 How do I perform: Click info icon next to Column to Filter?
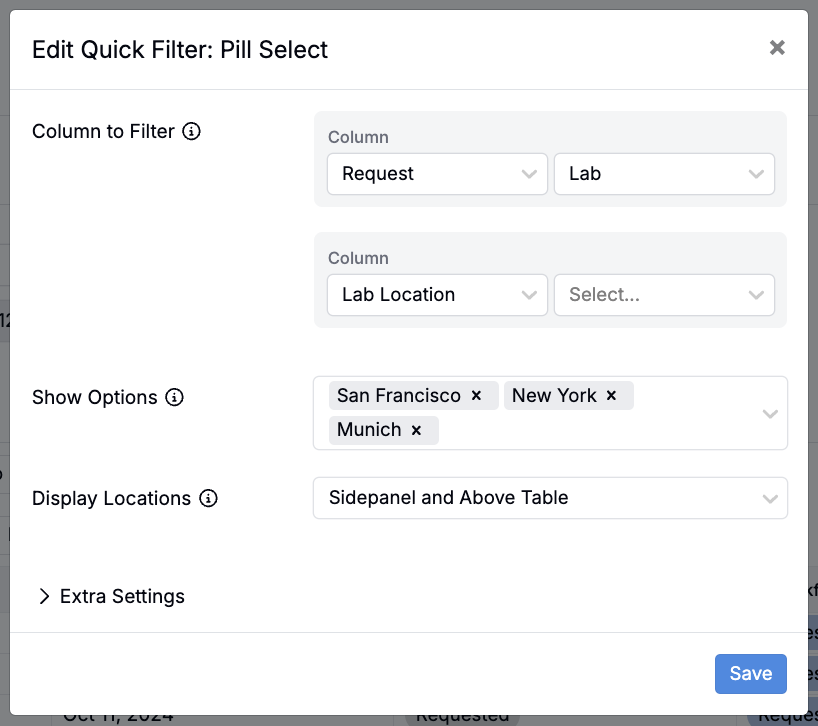tap(192, 131)
